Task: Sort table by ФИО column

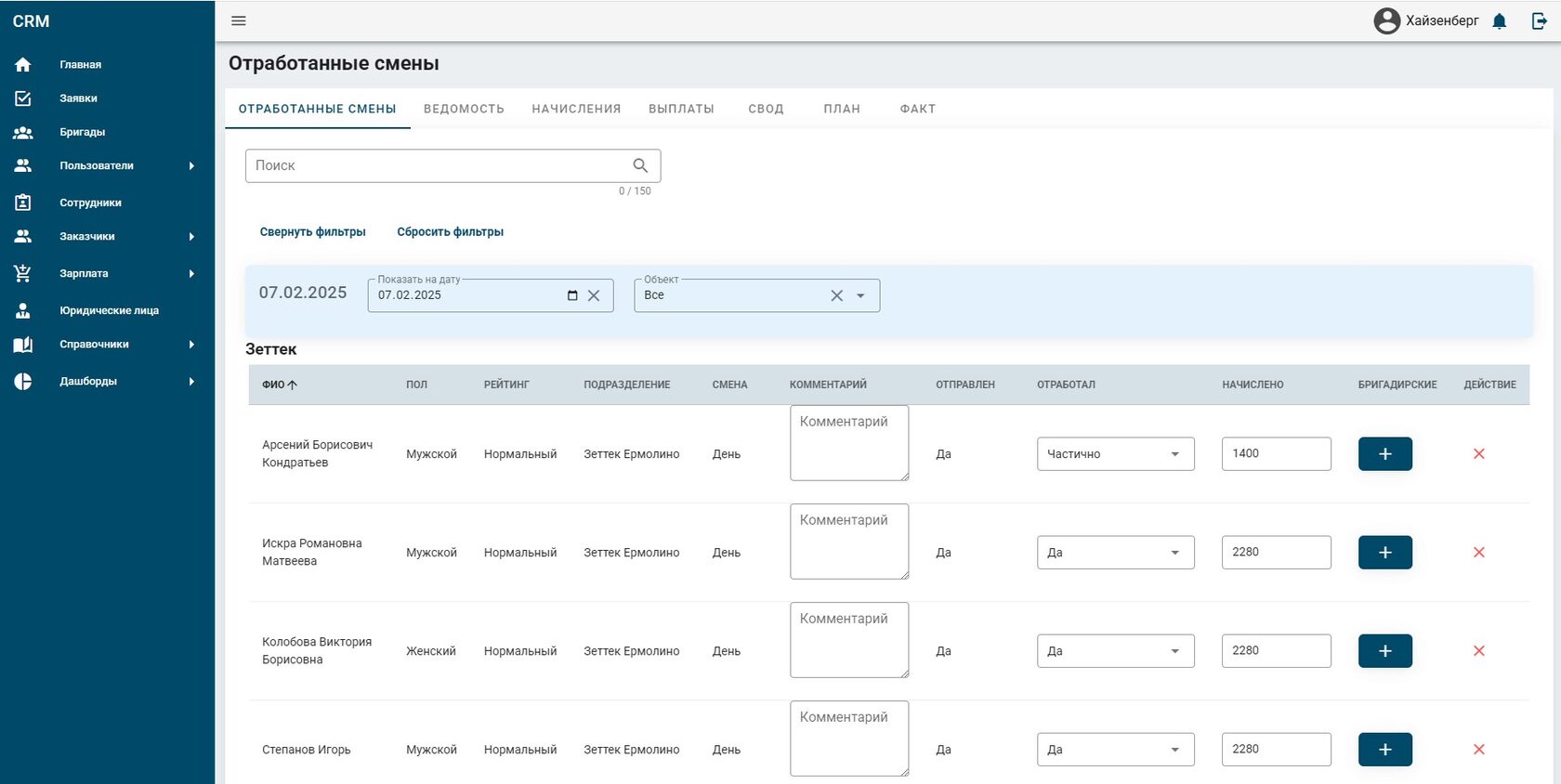Action: [x=280, y=385]
